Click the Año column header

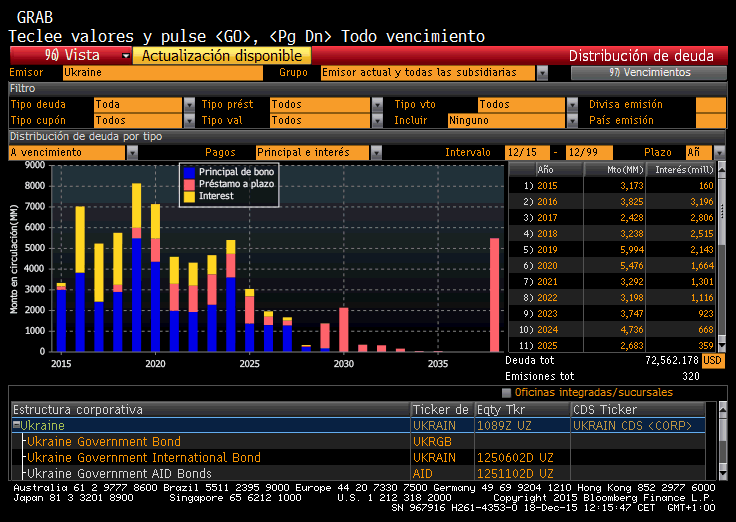tap(559, 170)
